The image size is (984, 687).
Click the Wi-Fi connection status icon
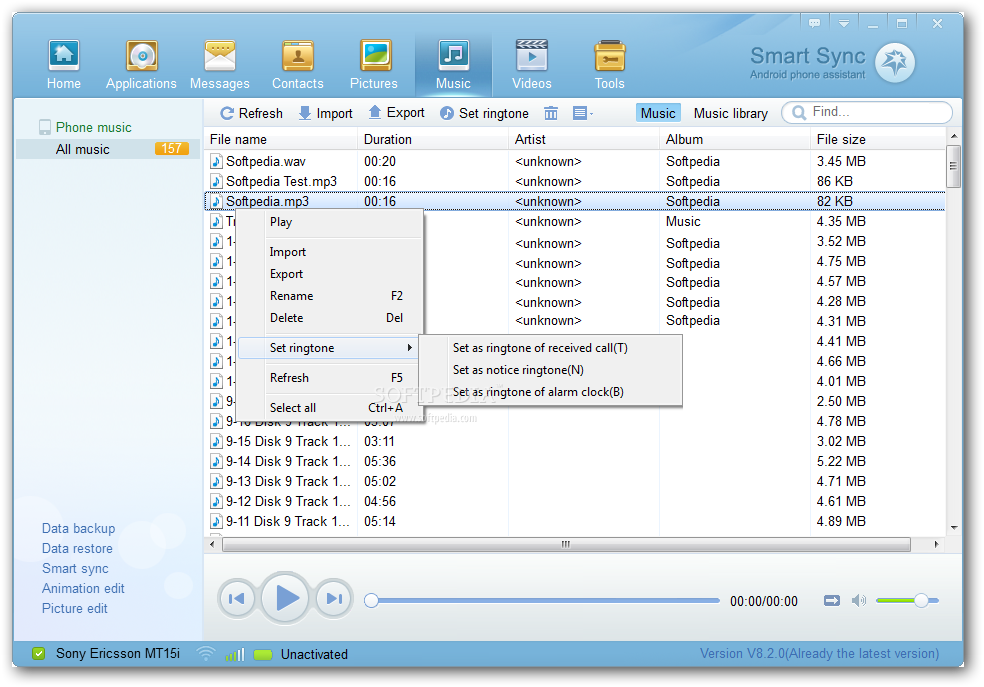206,654
